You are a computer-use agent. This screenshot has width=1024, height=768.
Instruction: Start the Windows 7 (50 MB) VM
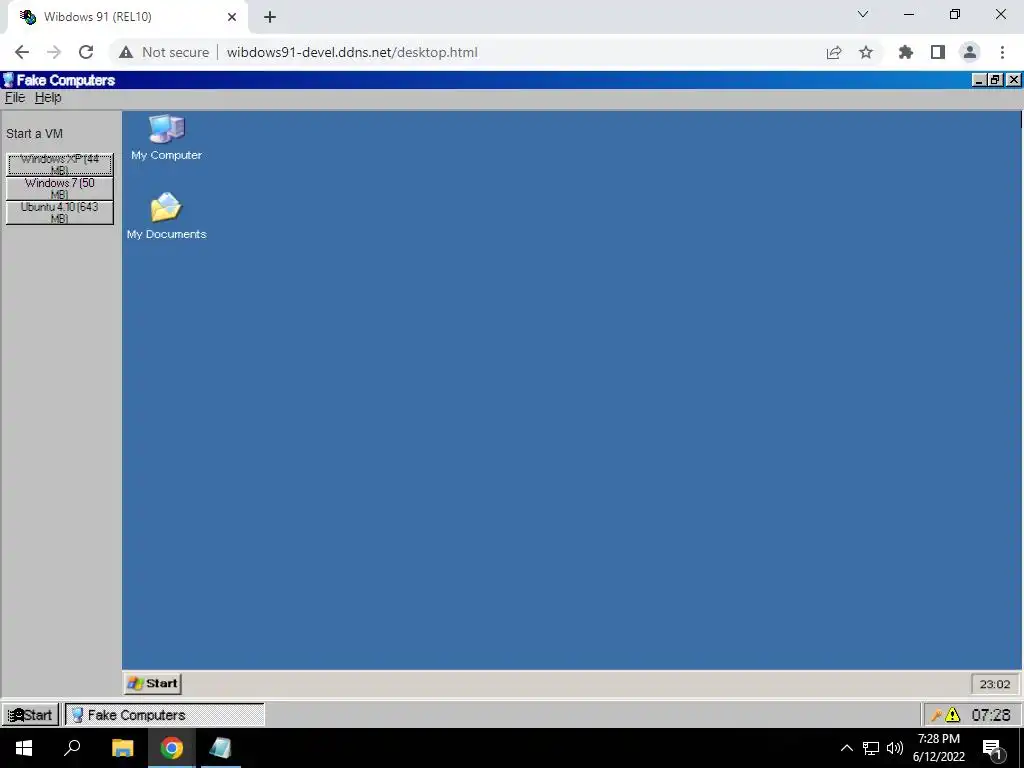pos(59,189)
